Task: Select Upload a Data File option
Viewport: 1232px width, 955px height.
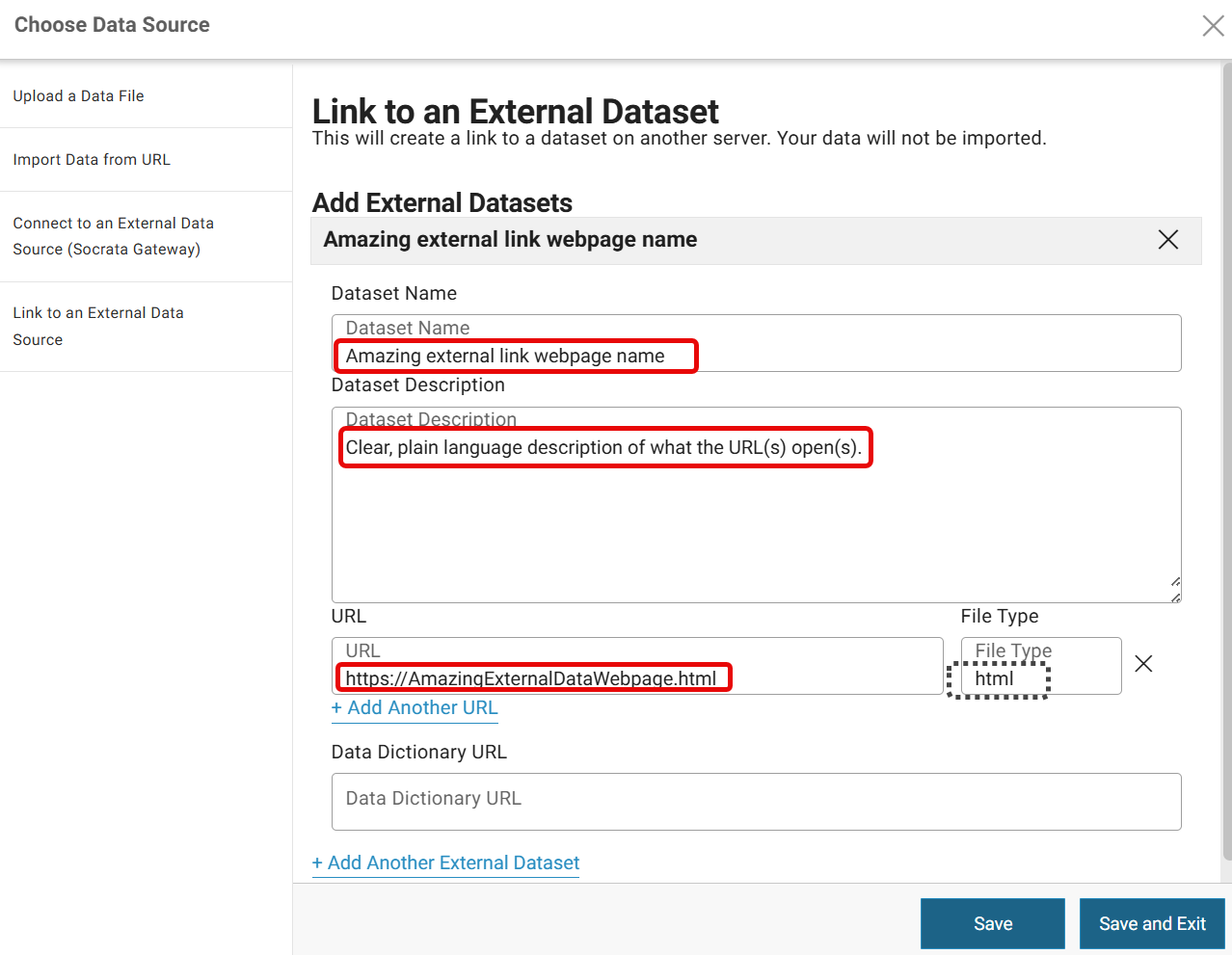Action: pyautogui.click(x=78, y=96)
